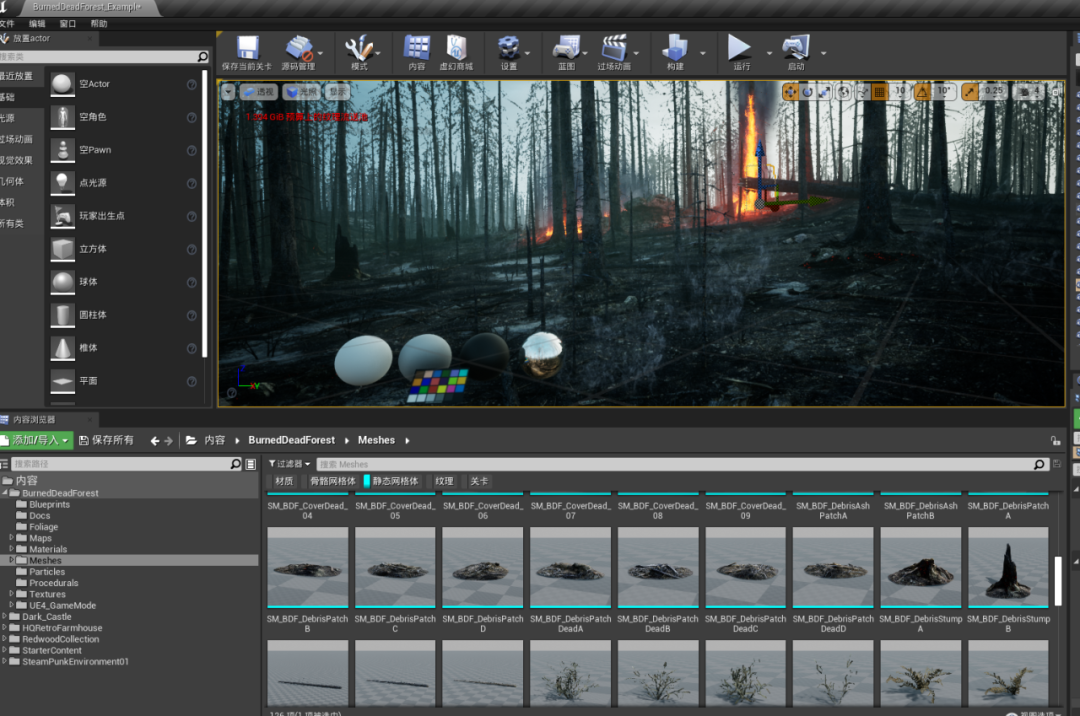Click the Build (构建) toolbar icon
Image resolution: width=1080 pixels, height=716 pixels.
[674, 48]
